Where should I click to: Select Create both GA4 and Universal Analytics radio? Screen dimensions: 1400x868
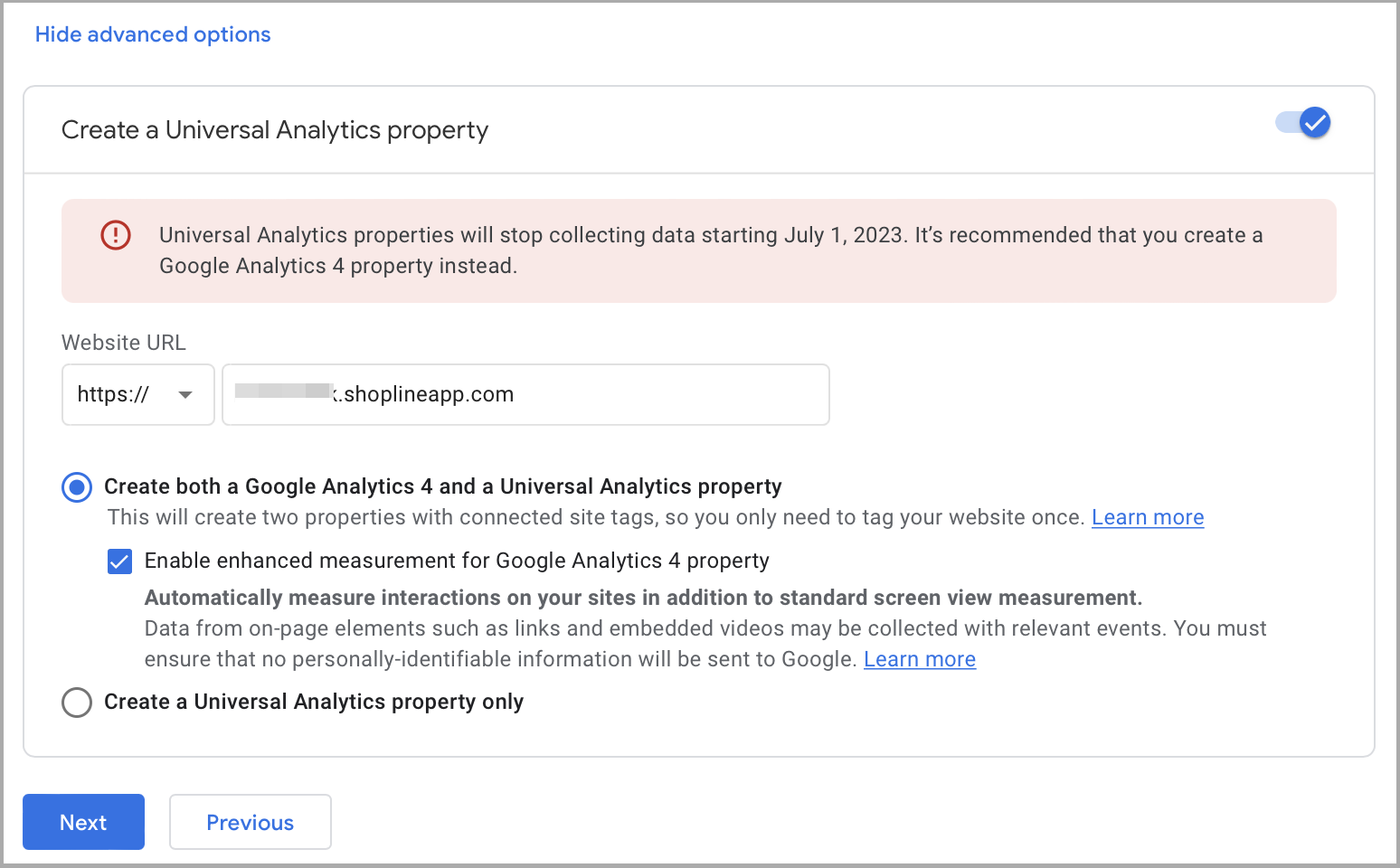77,487
